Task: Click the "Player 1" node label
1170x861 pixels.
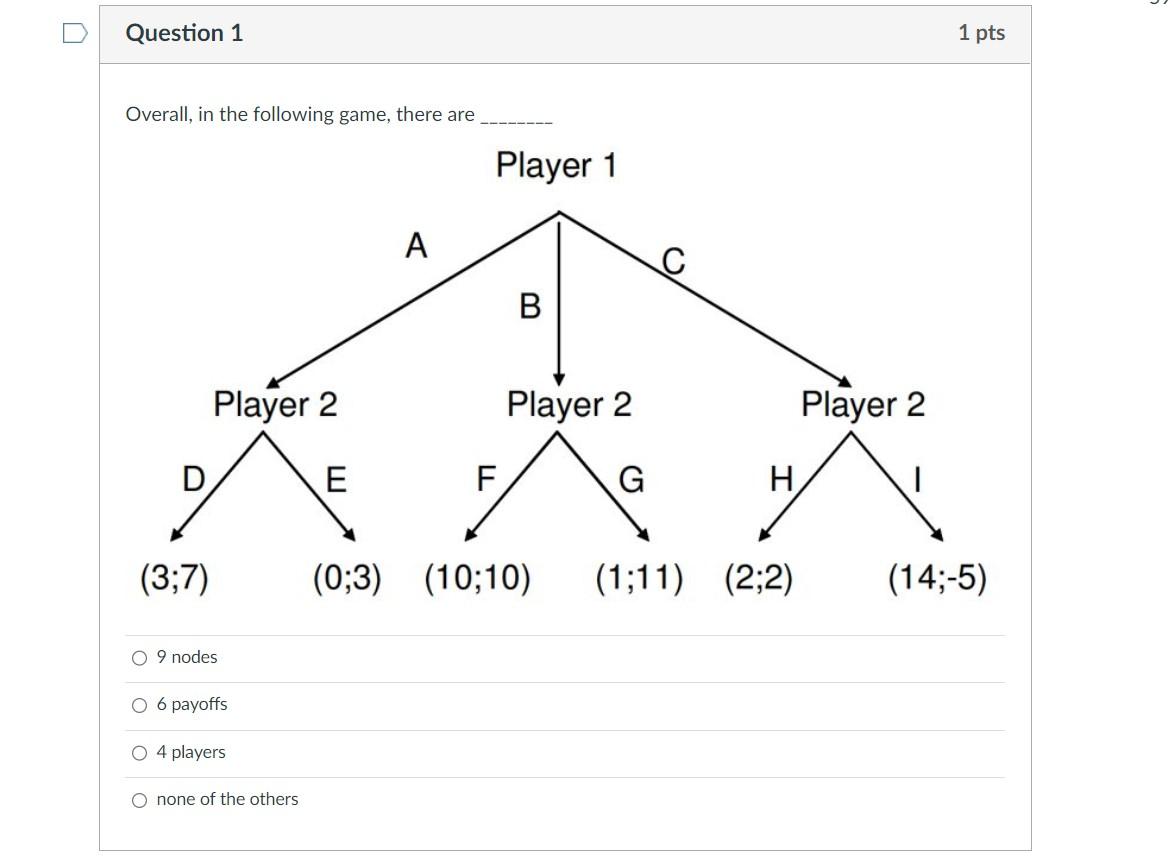Action: pyautogui.click(x=557, y=166)
